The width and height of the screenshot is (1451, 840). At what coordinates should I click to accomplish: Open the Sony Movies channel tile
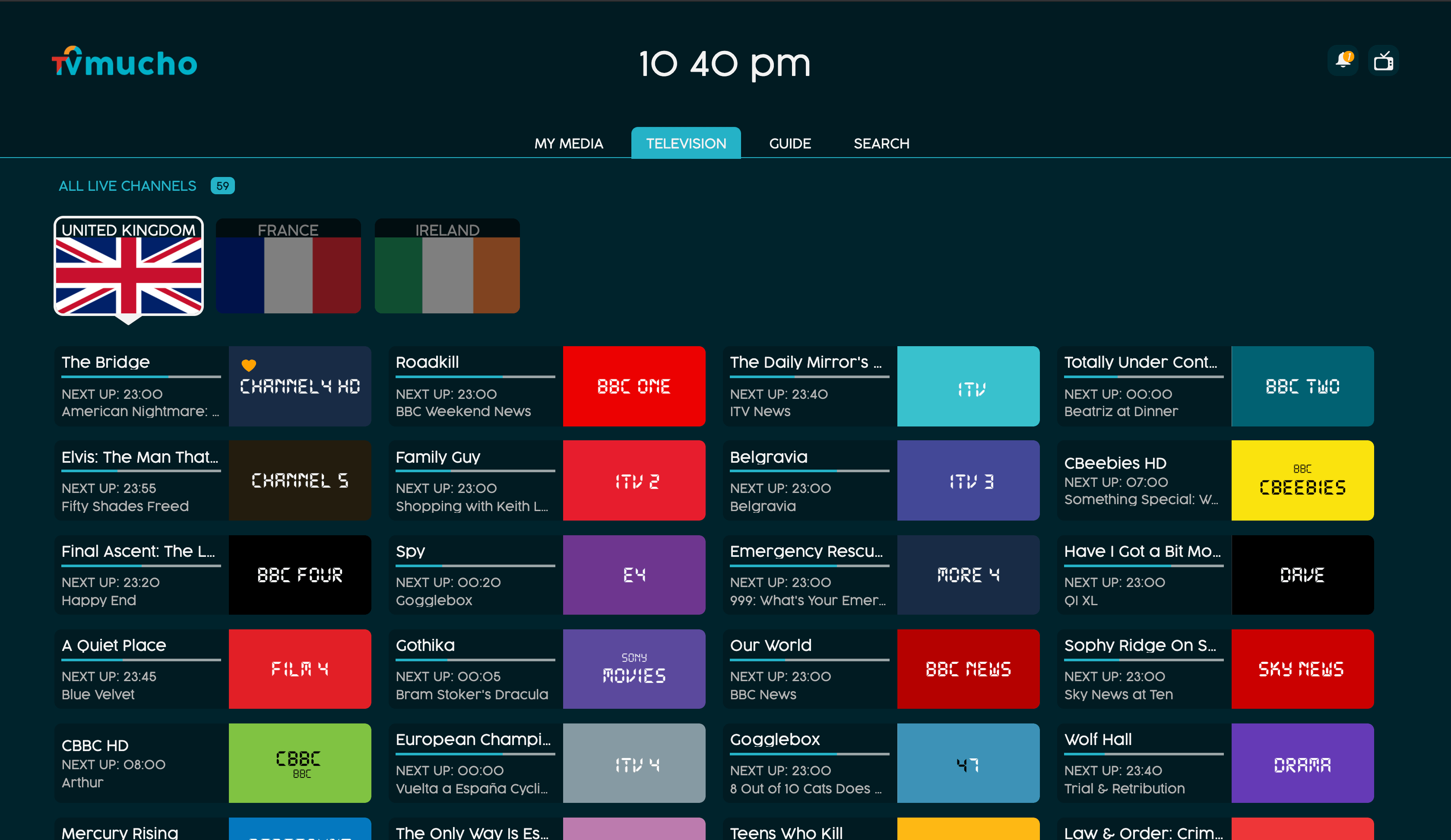[x=634, y=669]
